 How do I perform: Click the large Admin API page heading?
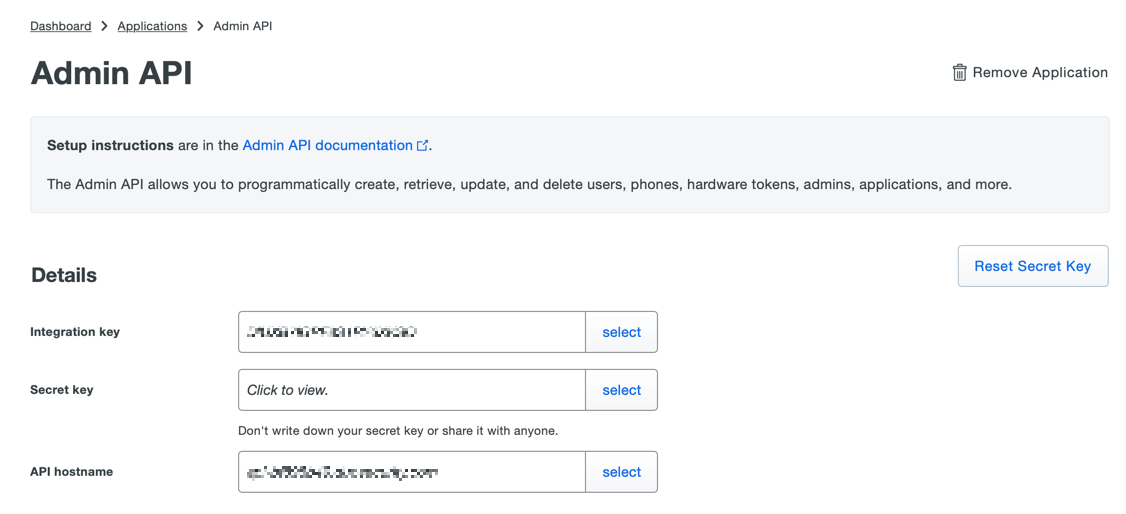(x=111, y=73)
